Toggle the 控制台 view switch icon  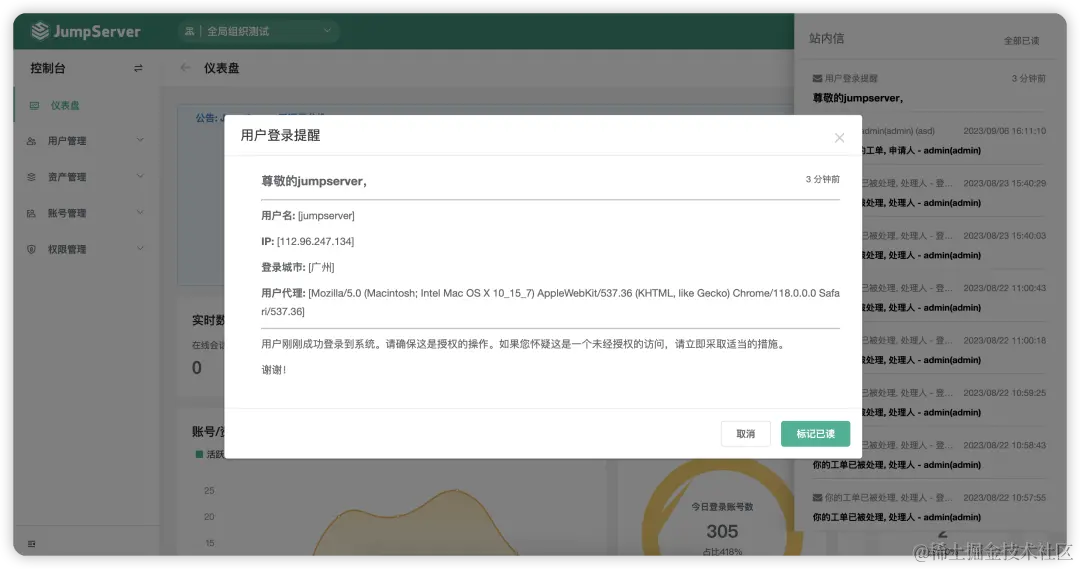(x=138, y=68)
